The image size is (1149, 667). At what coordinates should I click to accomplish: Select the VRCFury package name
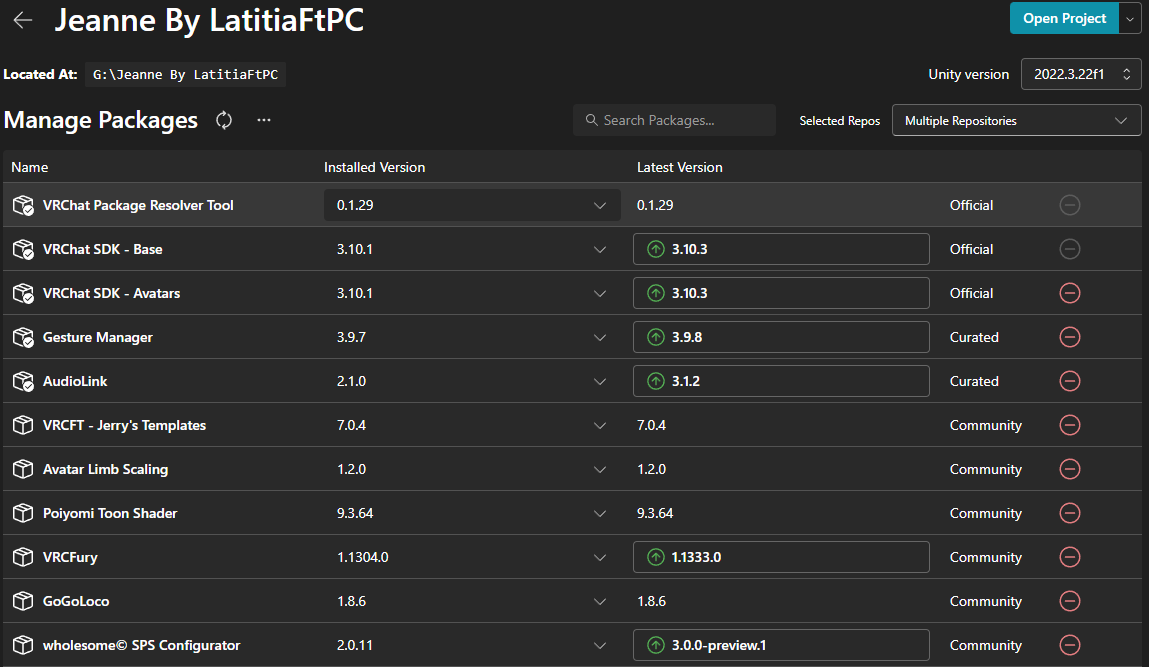pos(70,557)
